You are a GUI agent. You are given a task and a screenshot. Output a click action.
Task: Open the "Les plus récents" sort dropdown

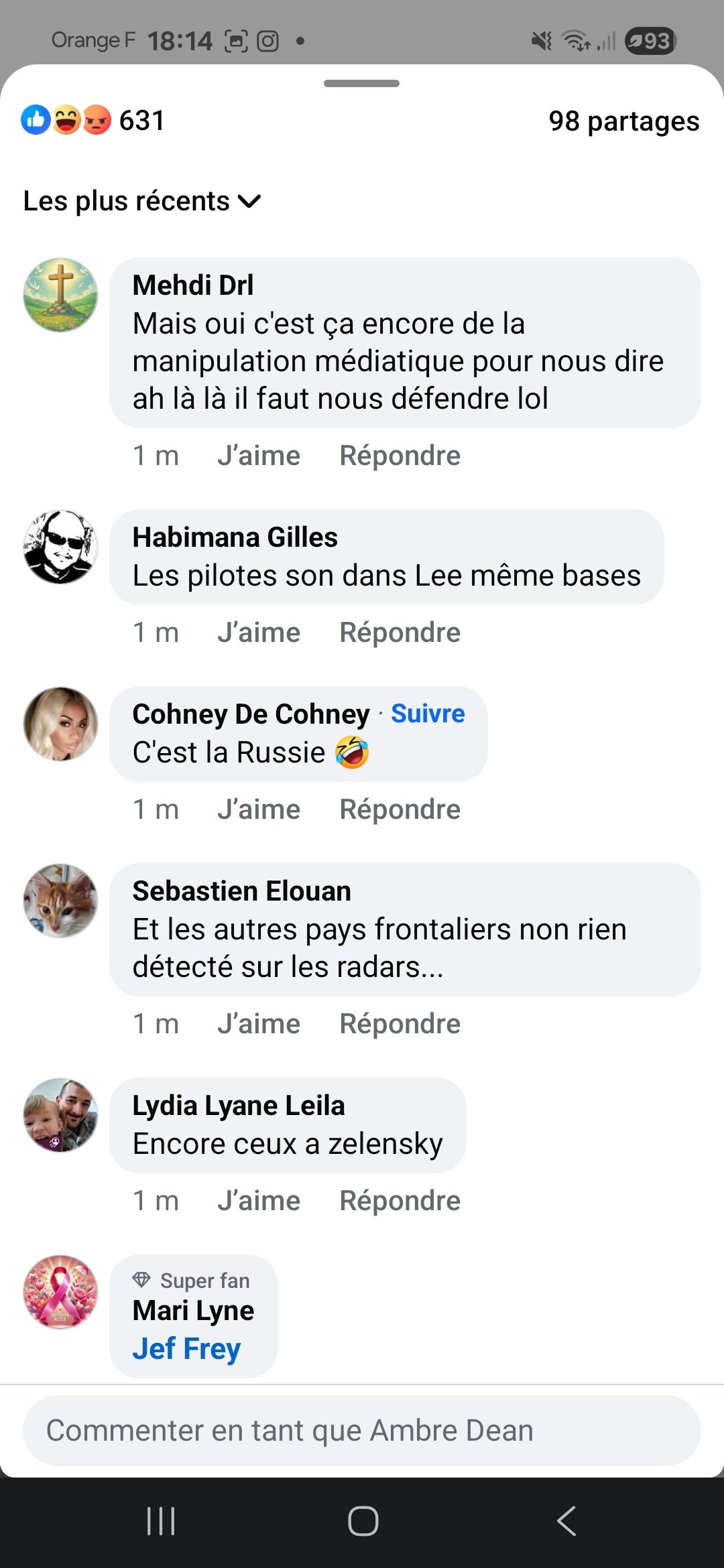point(142,201)
